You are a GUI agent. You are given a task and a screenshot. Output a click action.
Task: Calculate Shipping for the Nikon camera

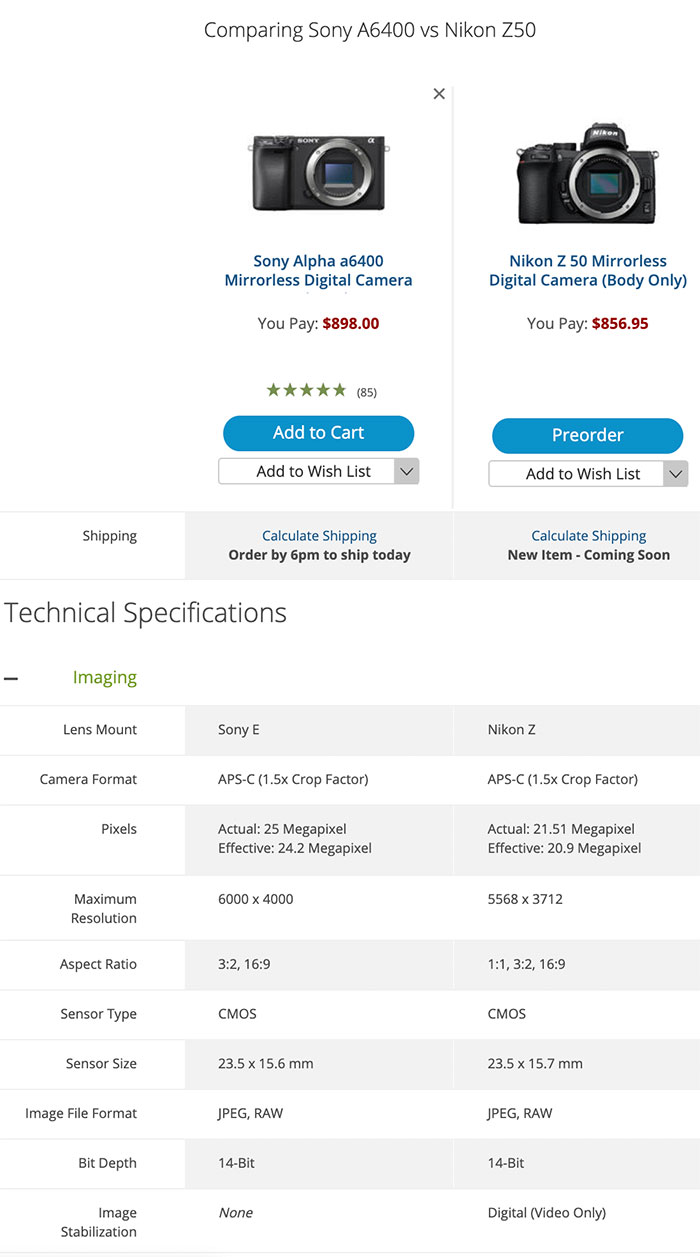tap(589, 536)
